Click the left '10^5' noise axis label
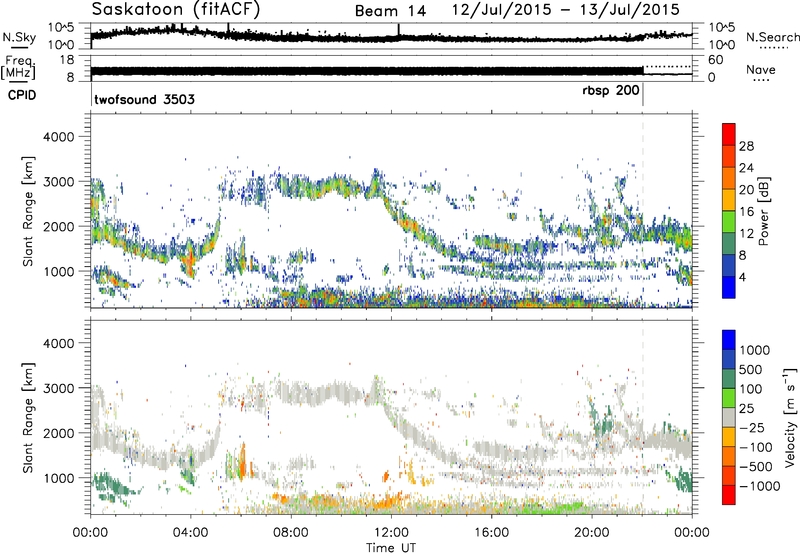This screenshot has width=800, height=554. point(61,27)
